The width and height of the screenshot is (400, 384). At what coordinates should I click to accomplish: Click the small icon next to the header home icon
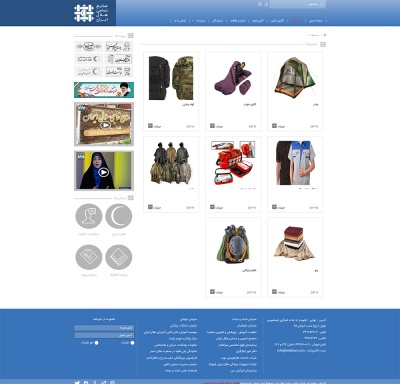pyautogui.click(x=260, y=4)
